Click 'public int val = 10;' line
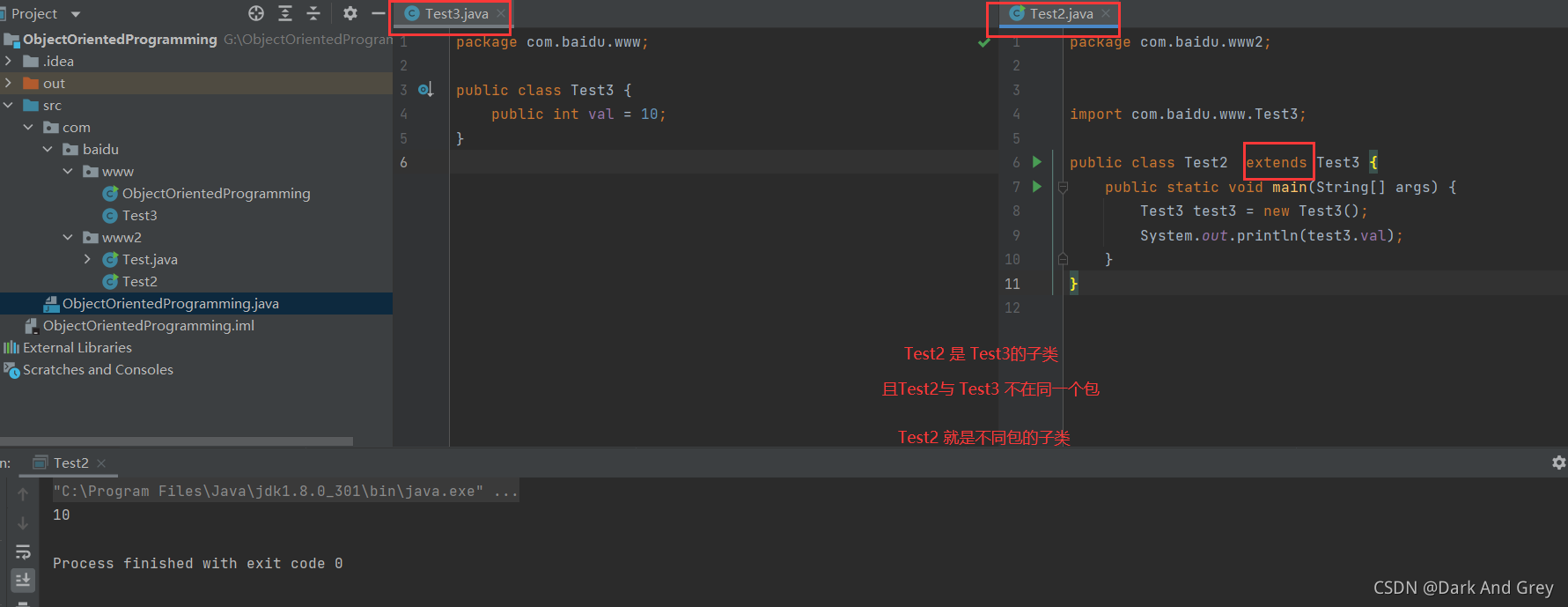Image resolution: width=1568 pixels, height=607 pixels. pyautogui.click(x=578, y=114)
